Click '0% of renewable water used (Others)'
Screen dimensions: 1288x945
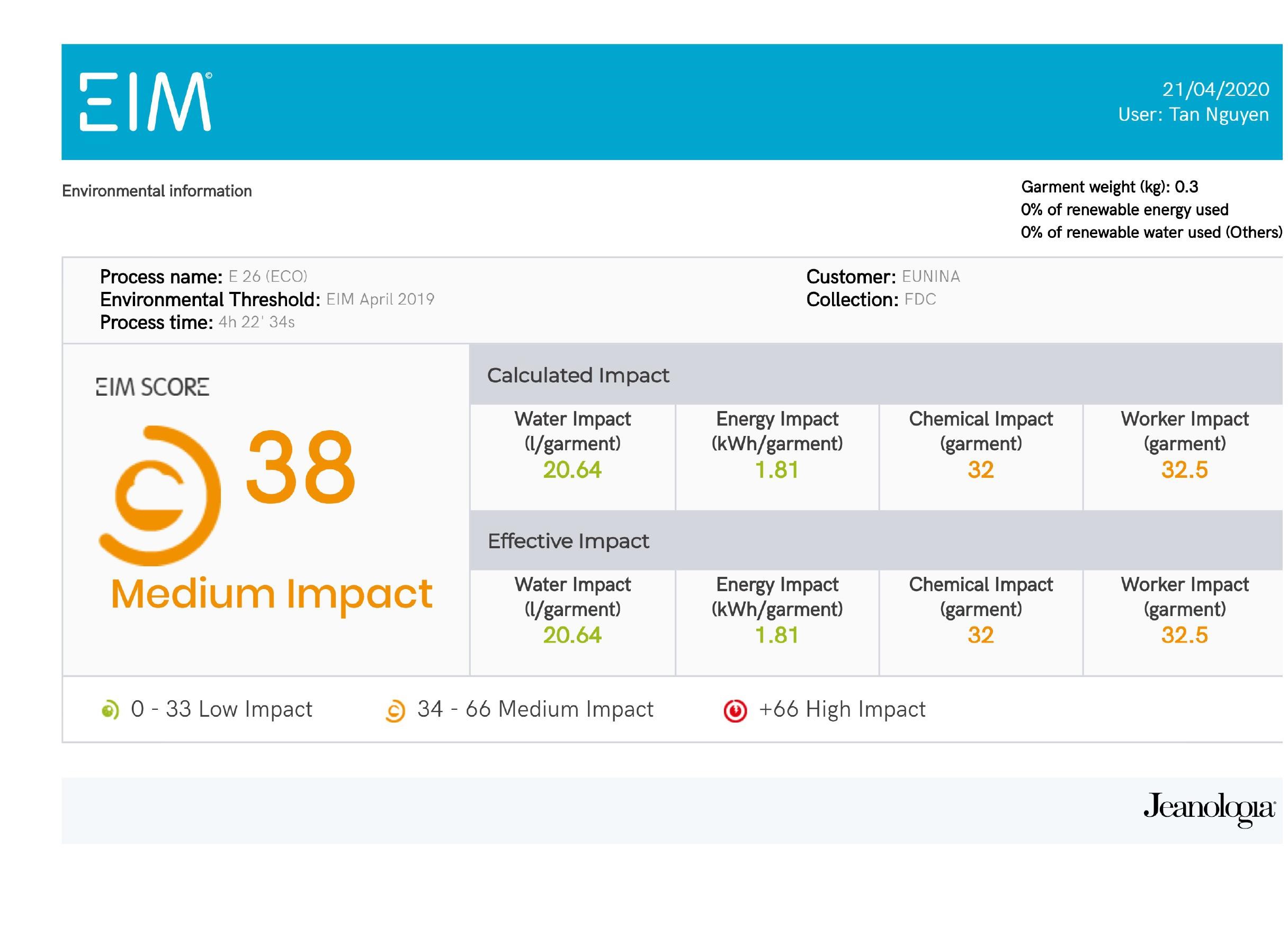click(x=1151, y=232)
